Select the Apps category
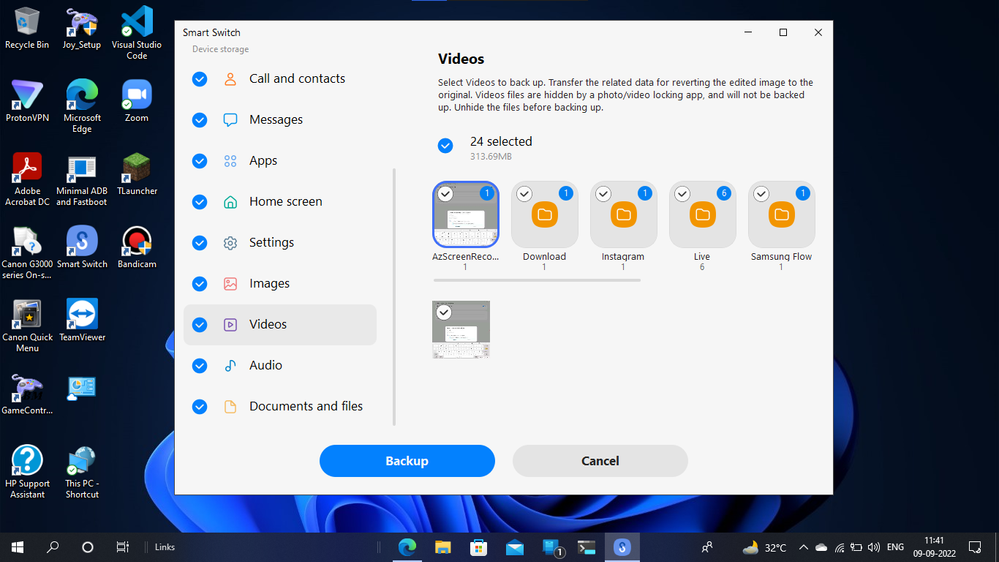Viewport: 999px width, 562px height. tap(280, 161)
